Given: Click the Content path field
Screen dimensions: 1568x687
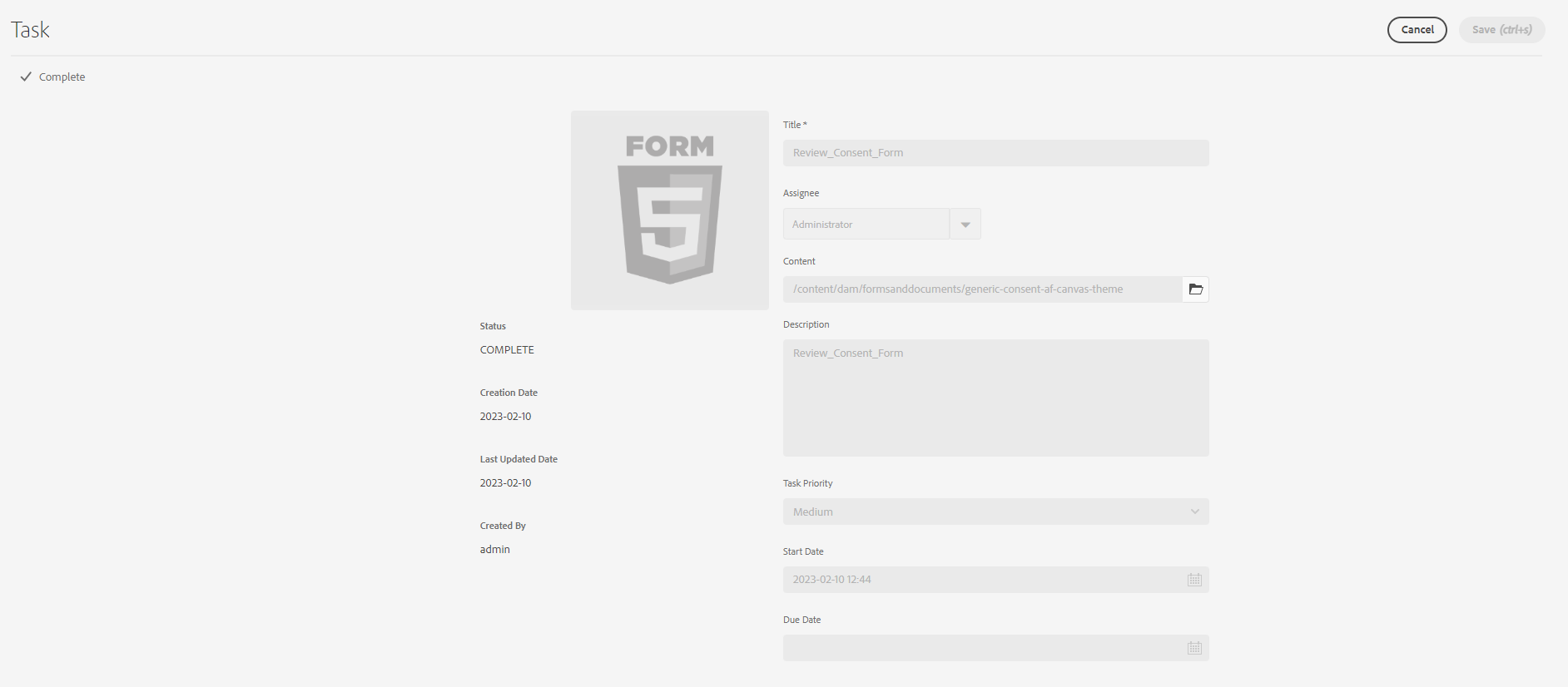Looking at the screenshot, I should (982, 289).
